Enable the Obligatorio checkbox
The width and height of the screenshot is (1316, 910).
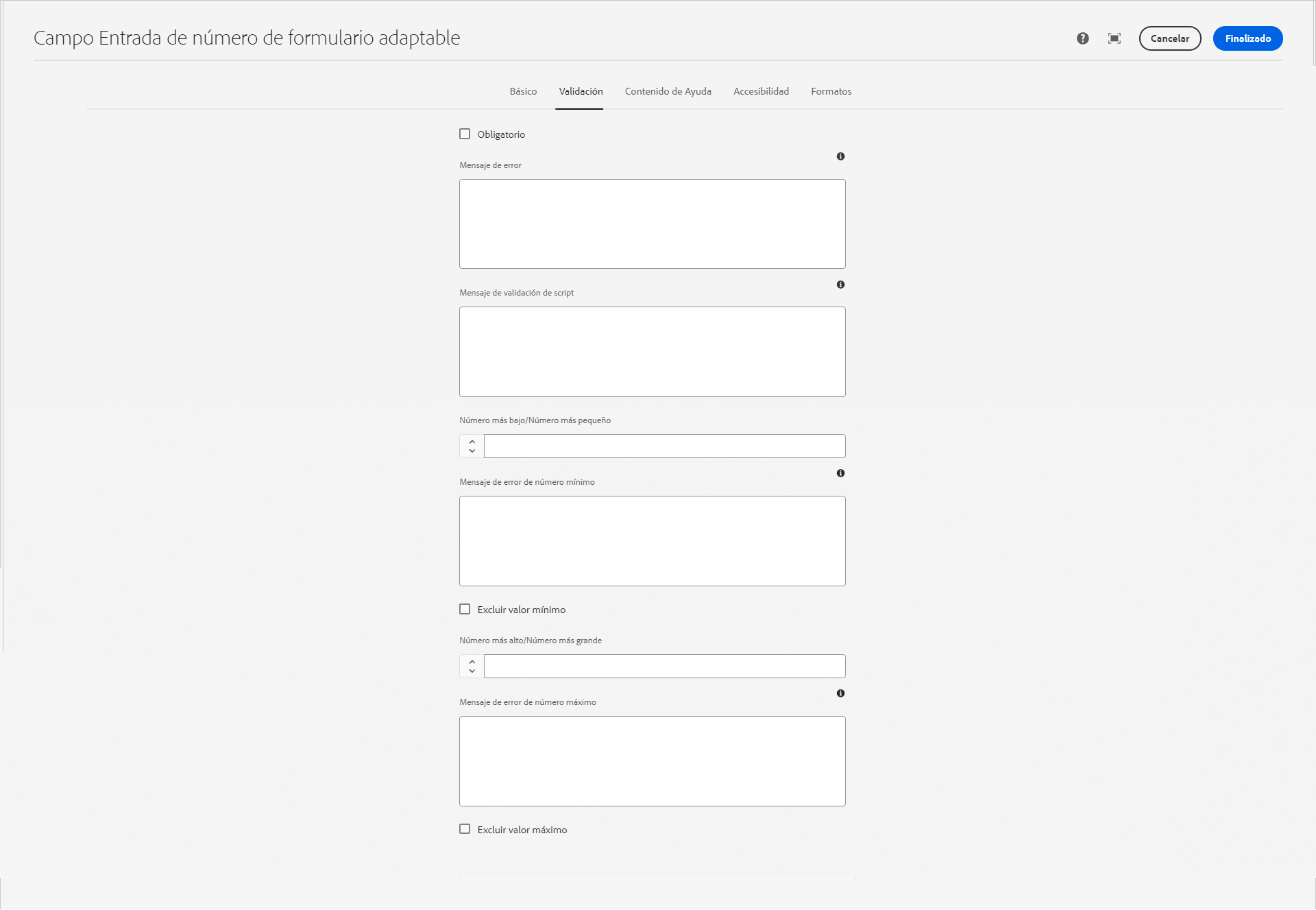465,134
